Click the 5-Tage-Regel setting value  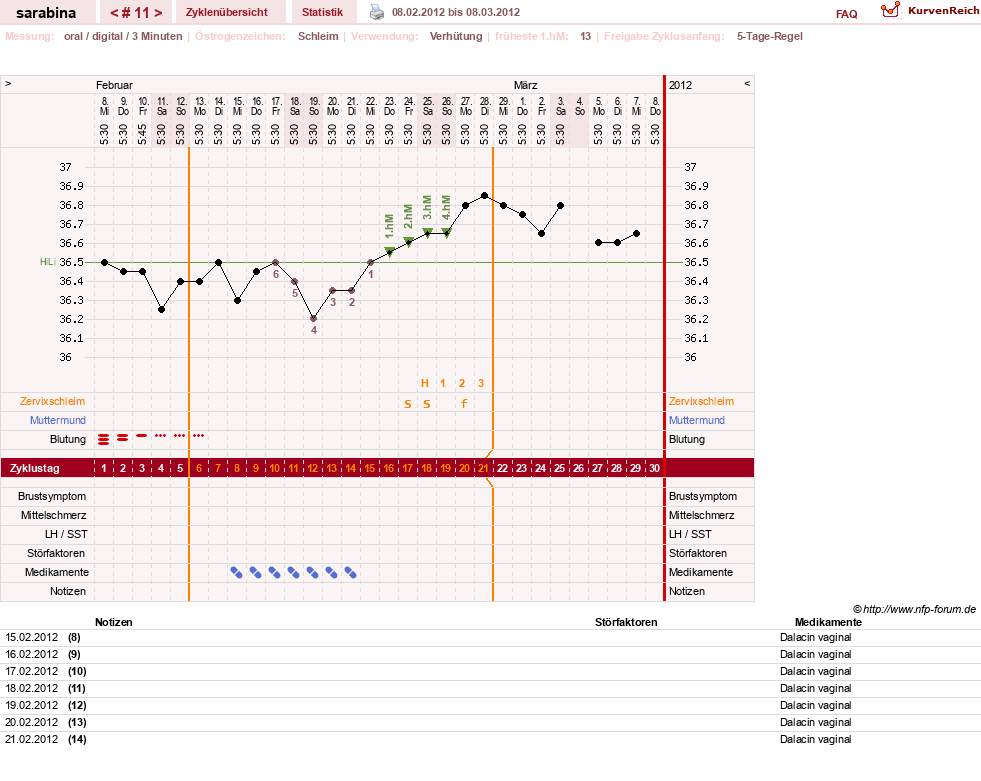coord(770,36)
